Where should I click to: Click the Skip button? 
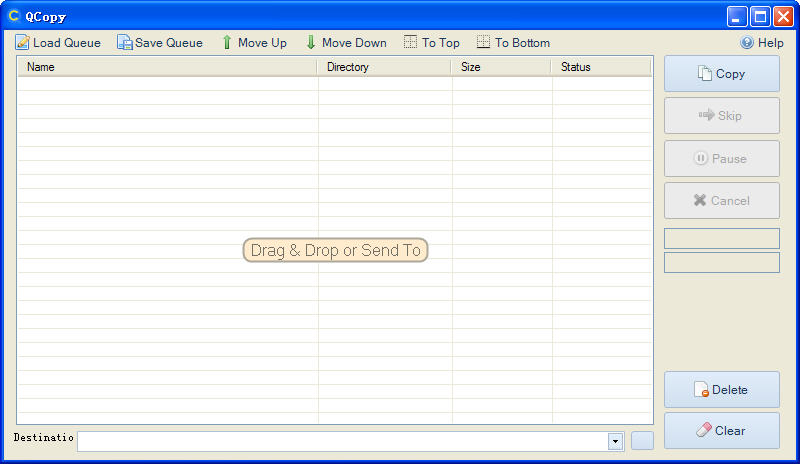[x=721, y=116]
